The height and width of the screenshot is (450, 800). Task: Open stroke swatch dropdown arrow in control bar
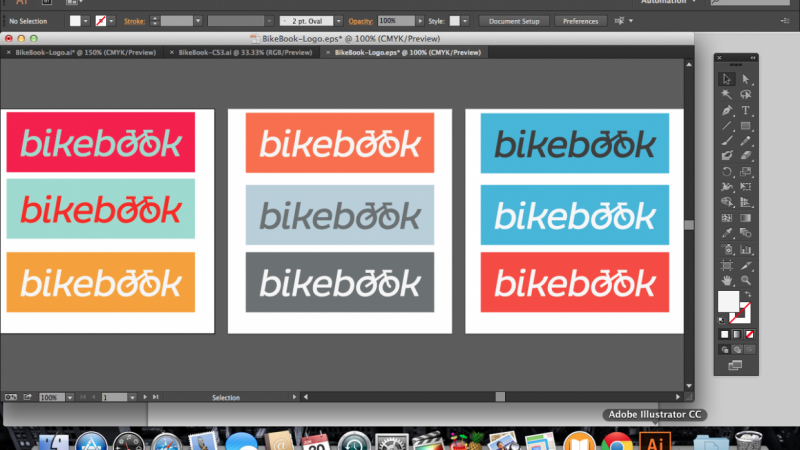(111, 21)
